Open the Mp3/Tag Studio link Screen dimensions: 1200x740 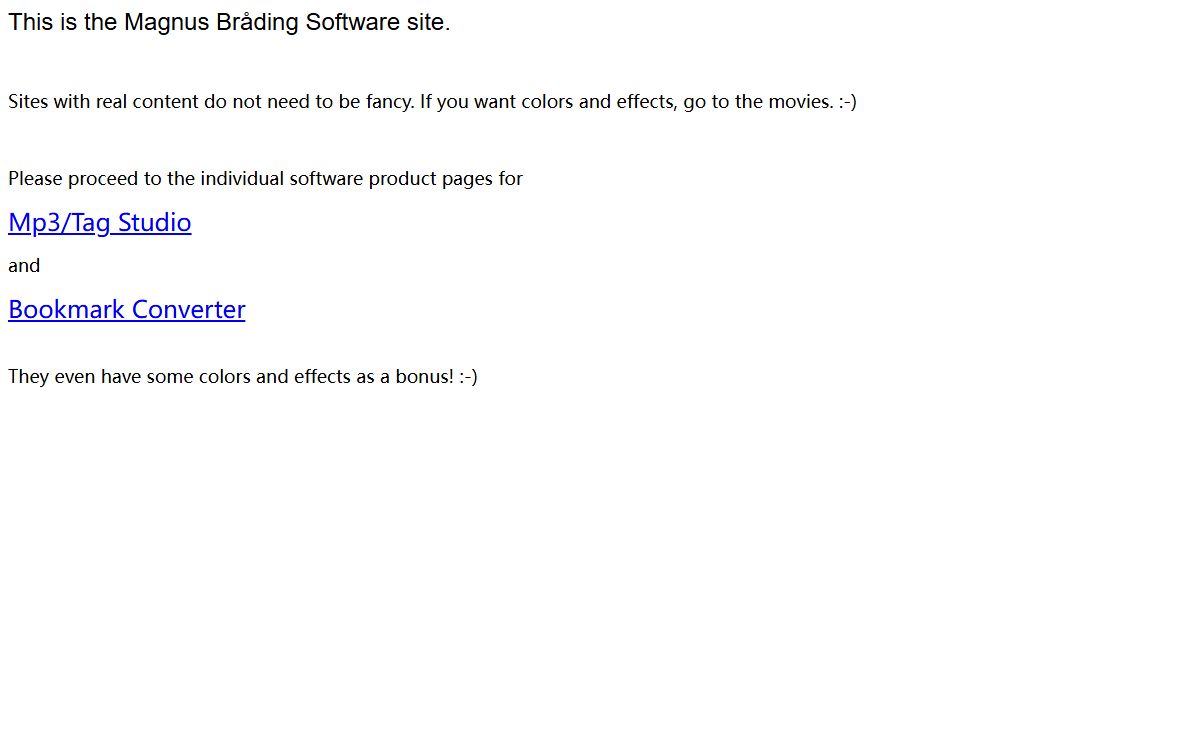point(99,223)
